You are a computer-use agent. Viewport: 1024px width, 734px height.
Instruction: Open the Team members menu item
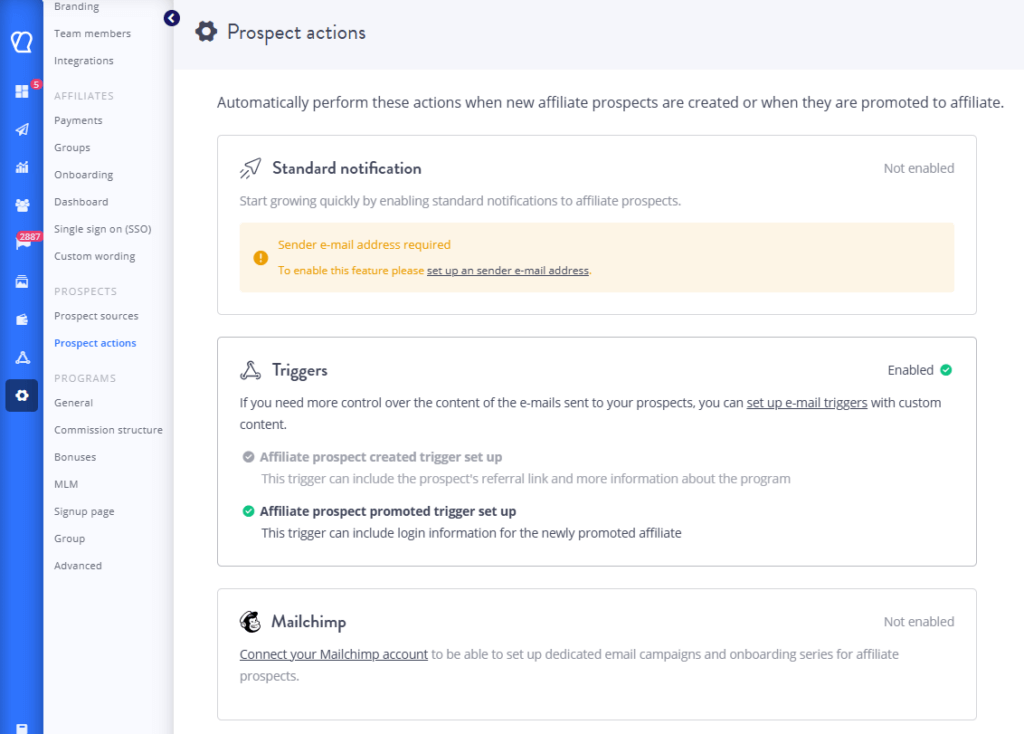pyautogui.click(x=92, y=33)
